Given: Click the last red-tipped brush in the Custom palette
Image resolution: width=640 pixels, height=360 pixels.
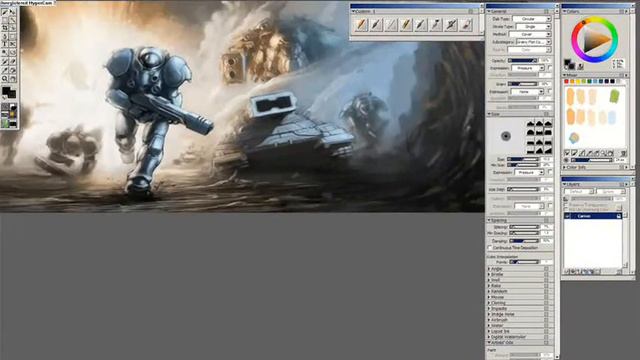Looking at the screenshot, I should click(467, 25).
